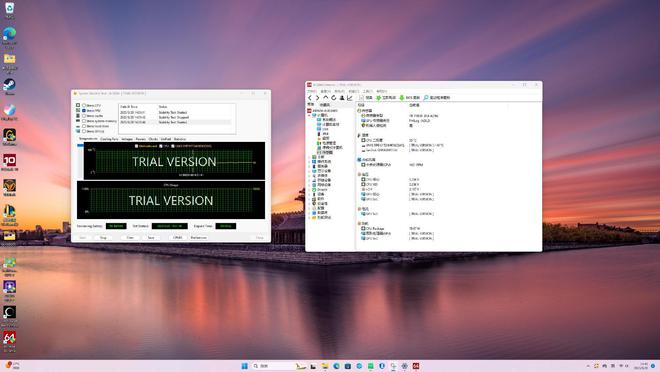Image resolution: width=660 pixels, height=372 pixels.
Task: Toggle Motherboard checkbox in temperature graph legend
Action: [x=136, y=146]
